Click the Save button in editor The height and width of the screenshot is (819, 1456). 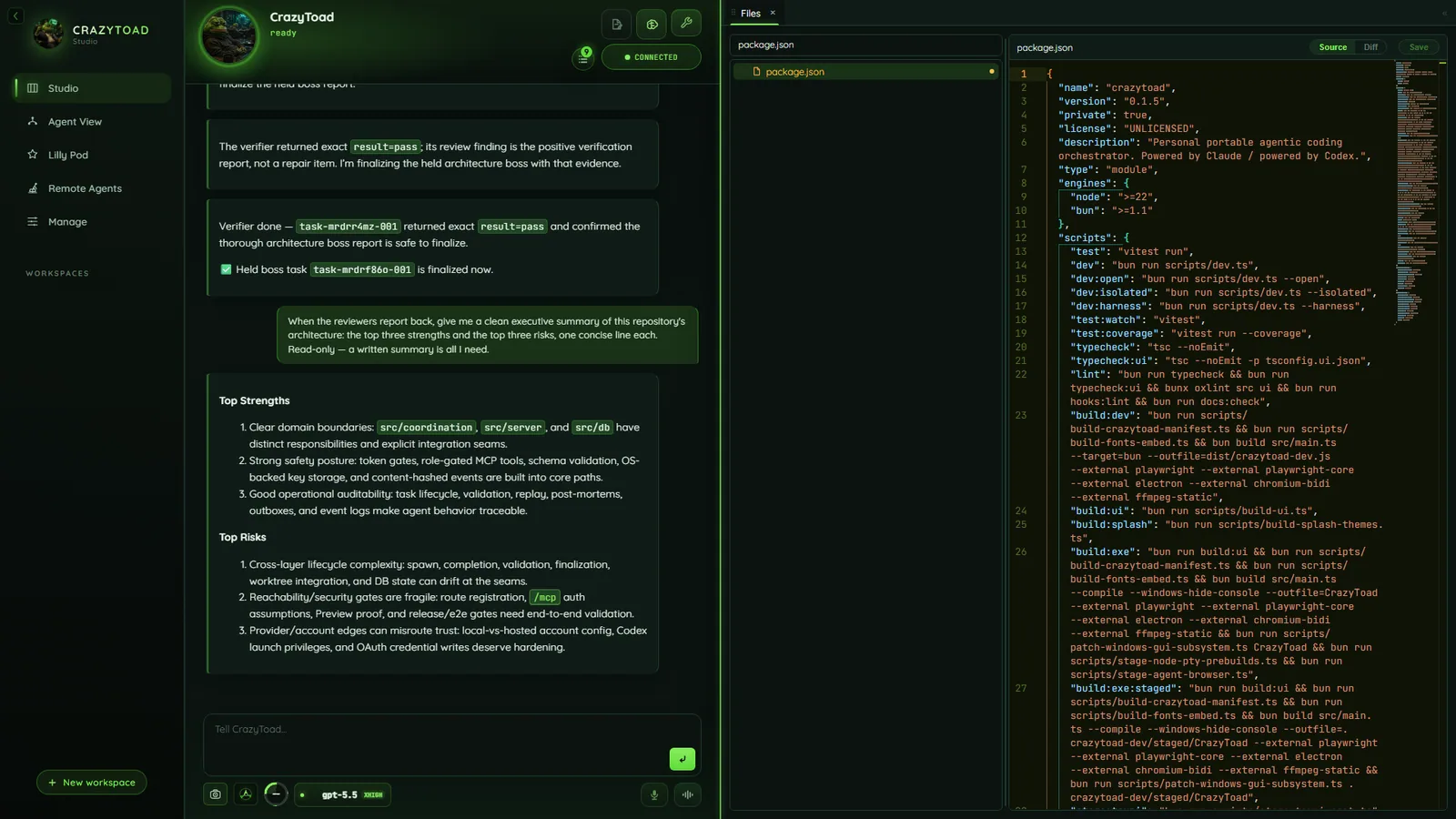click(x=1419, y=47)
